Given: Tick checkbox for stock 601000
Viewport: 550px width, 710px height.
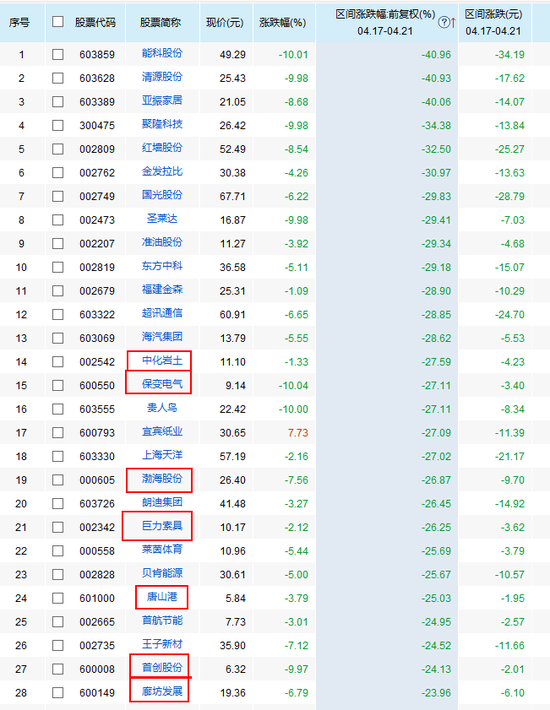Looking at the screenshot, I should click(x=58, y=598).
